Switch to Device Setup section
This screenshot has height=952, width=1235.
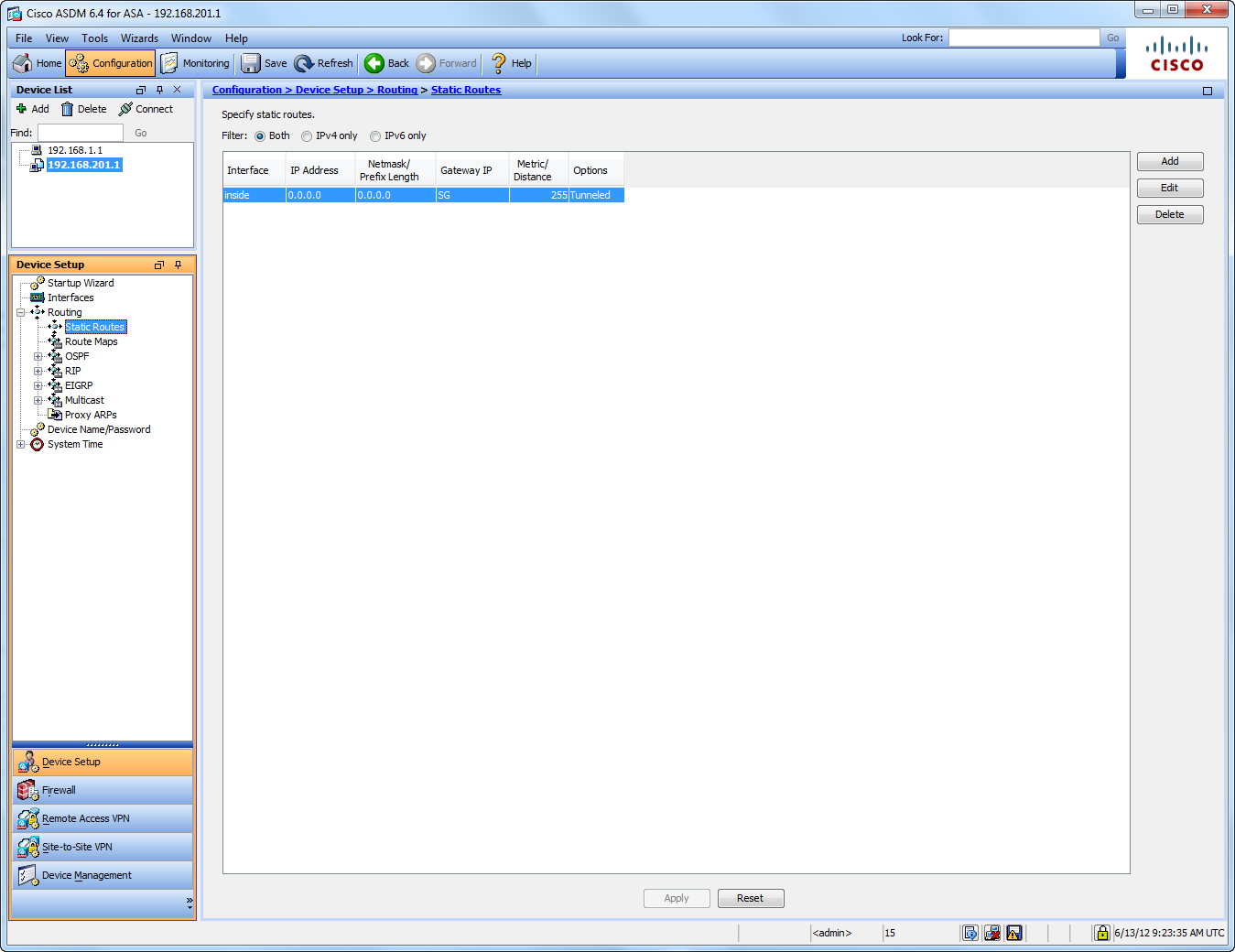[103, 762]
